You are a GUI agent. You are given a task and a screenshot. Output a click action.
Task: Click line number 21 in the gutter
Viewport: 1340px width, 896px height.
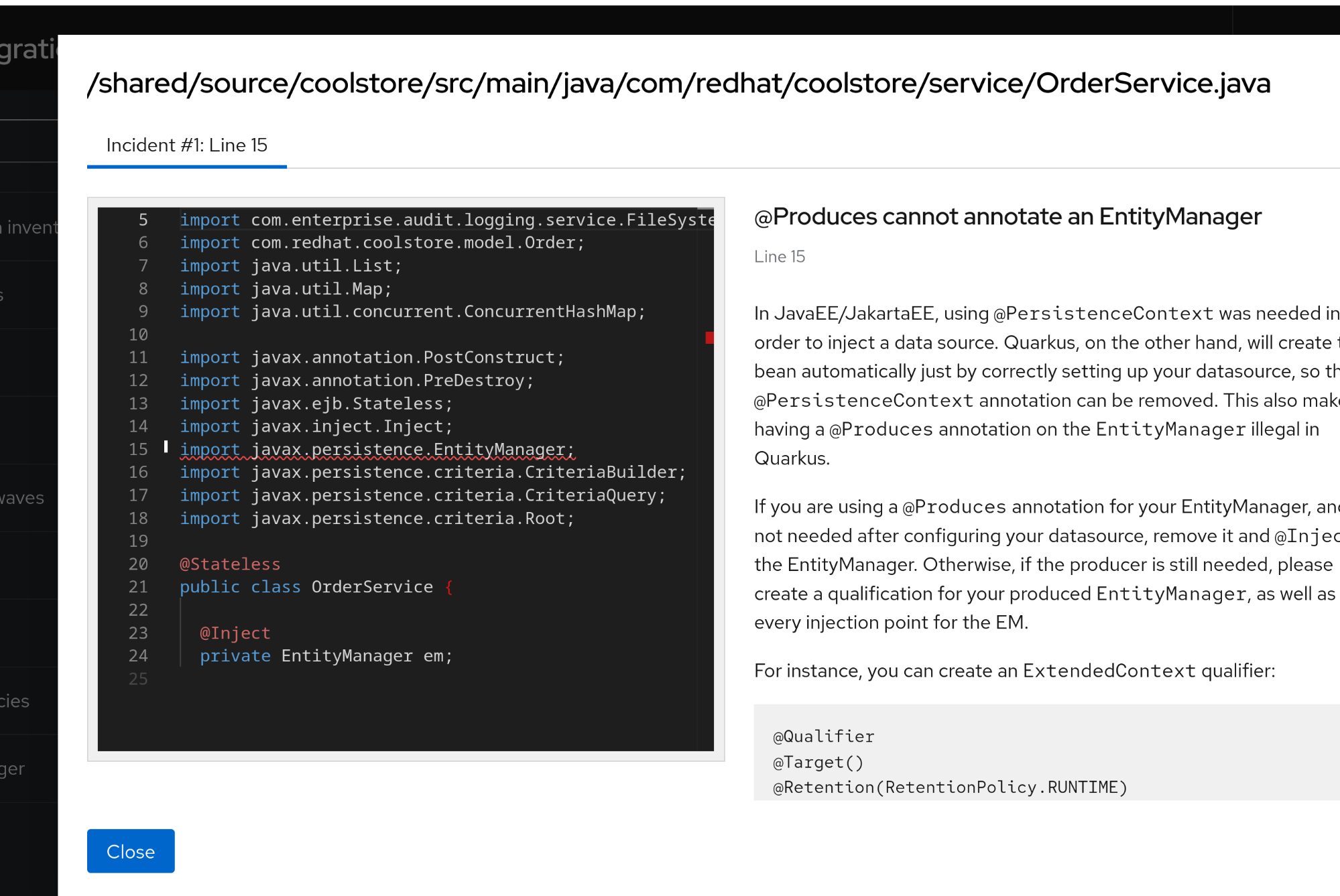pos(138,587)
